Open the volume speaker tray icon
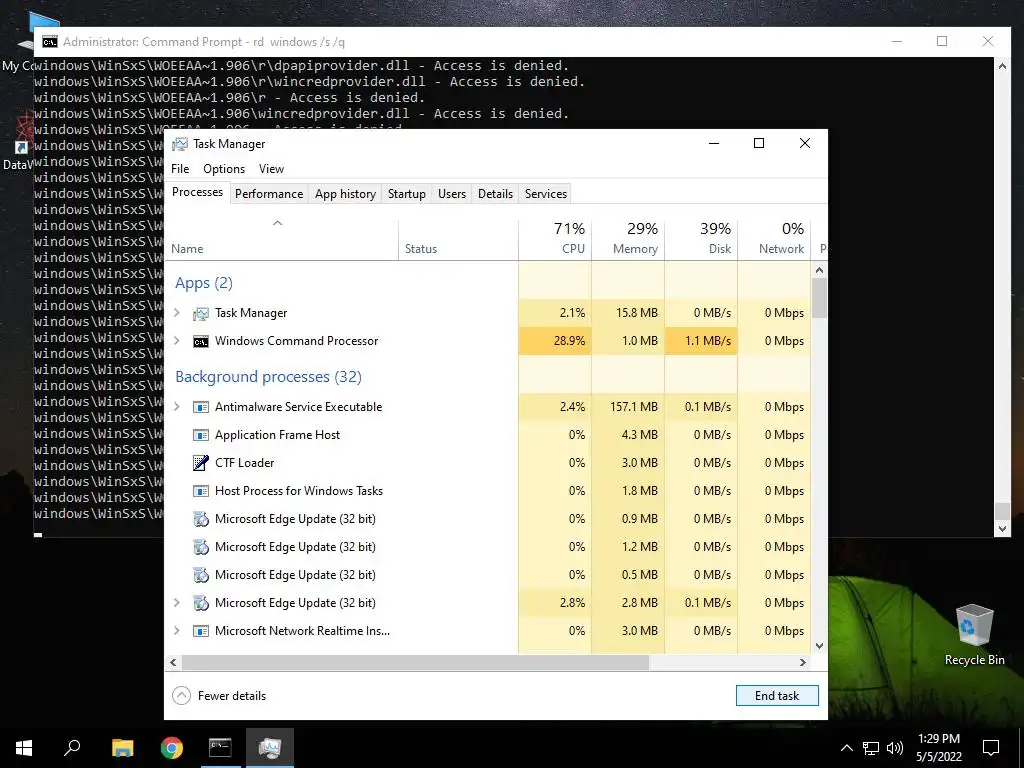The image size is (1024, 768). click(x=895, y=748)
